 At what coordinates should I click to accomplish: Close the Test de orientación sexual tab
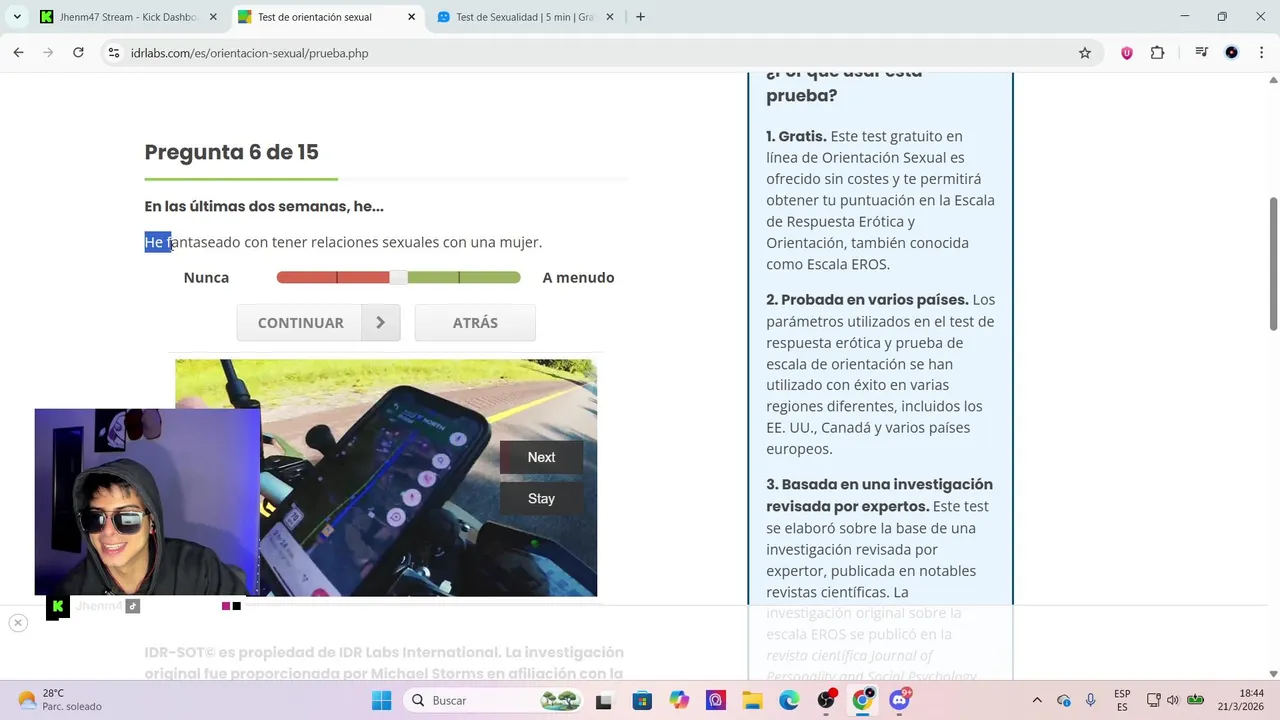click(412, 17)
